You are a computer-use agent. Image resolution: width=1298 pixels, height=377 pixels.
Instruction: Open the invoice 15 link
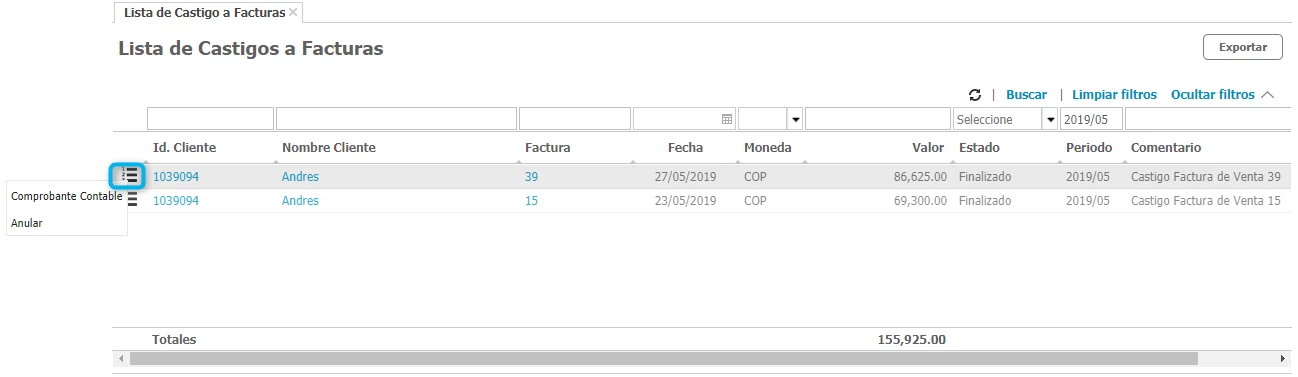click(x=531, y=201)
